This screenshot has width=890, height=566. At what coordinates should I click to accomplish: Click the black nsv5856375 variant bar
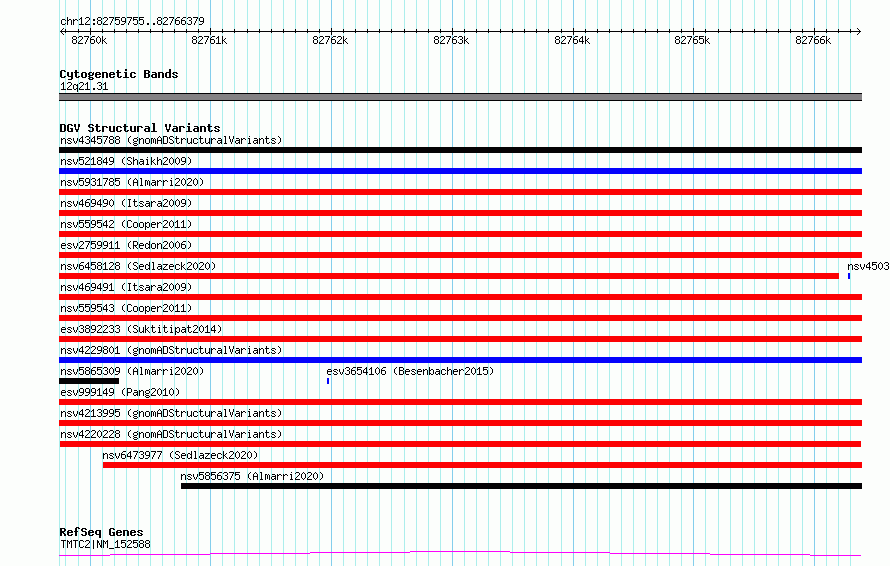click(522, 486)
